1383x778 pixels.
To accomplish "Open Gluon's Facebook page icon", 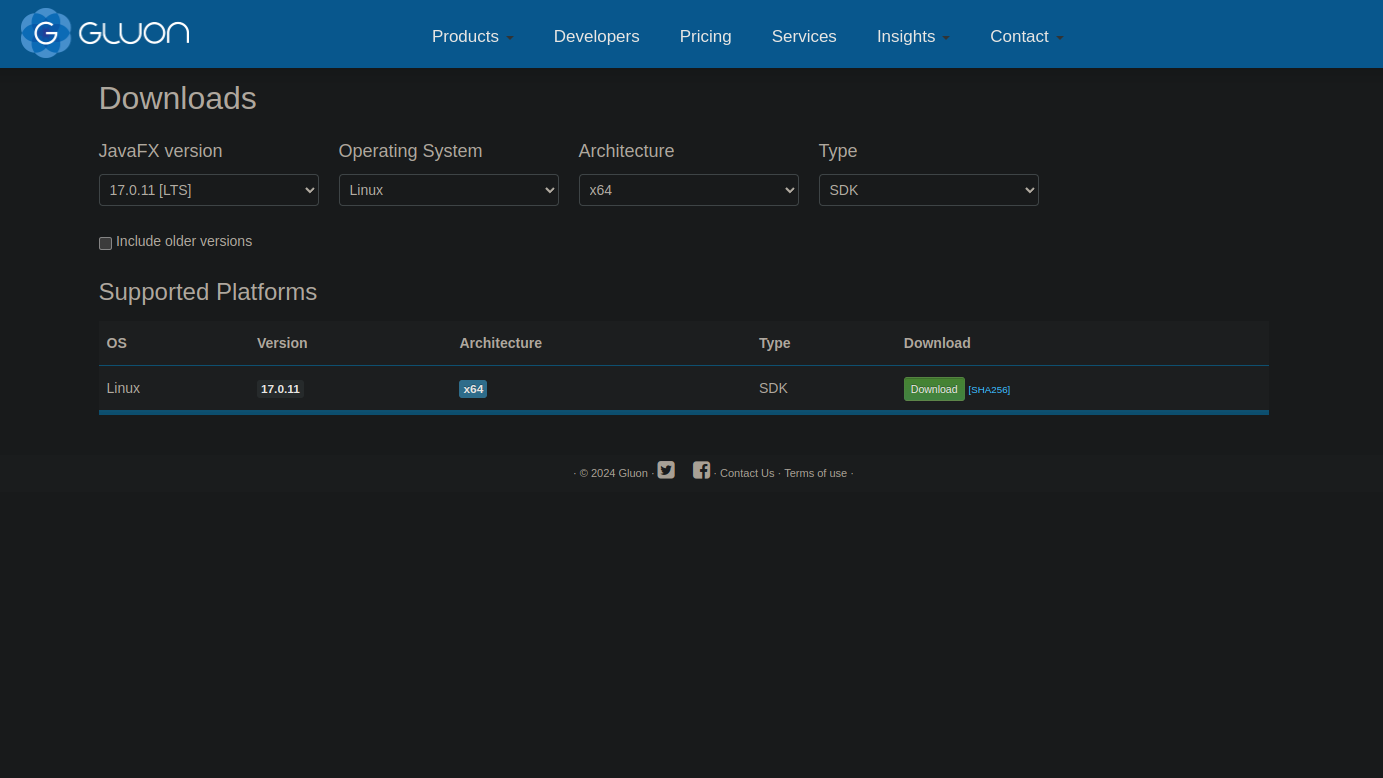I will (x=701, y=470).
